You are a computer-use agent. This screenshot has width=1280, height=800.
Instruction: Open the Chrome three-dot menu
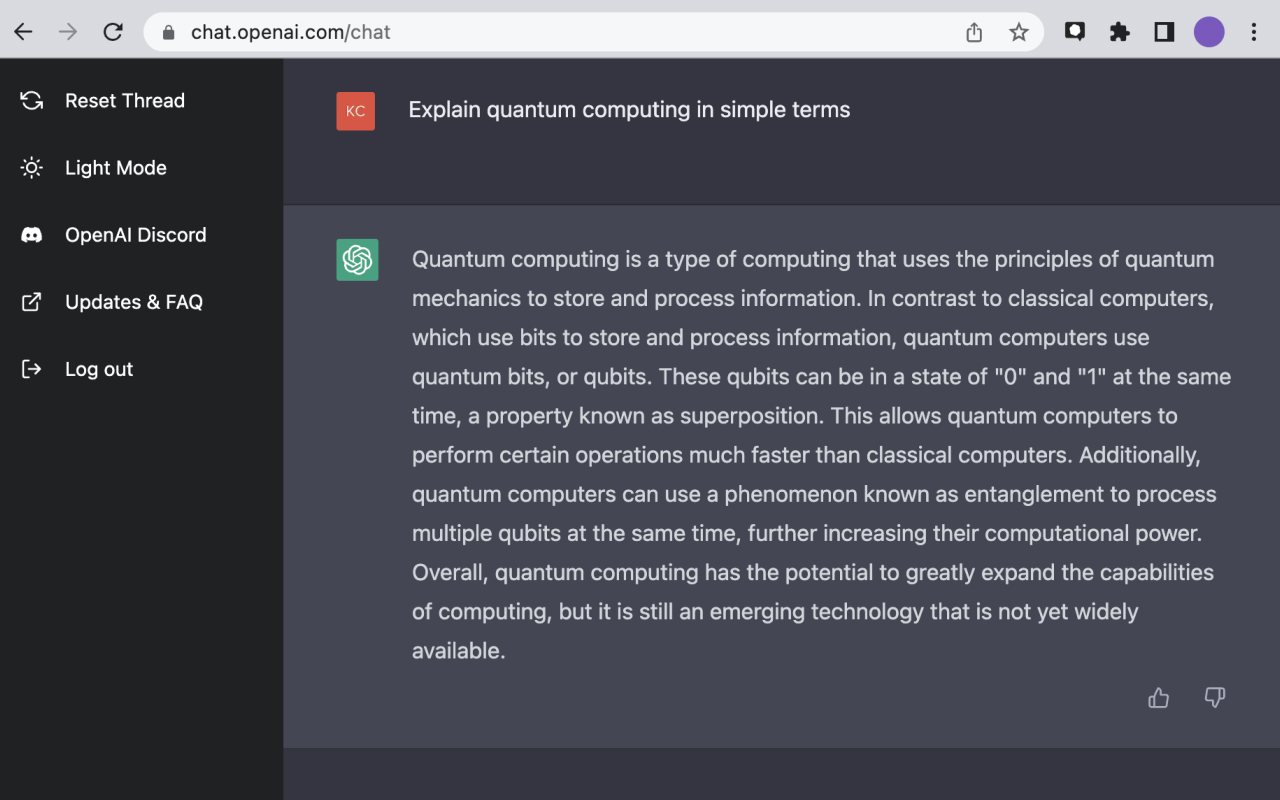[1254, 32]
